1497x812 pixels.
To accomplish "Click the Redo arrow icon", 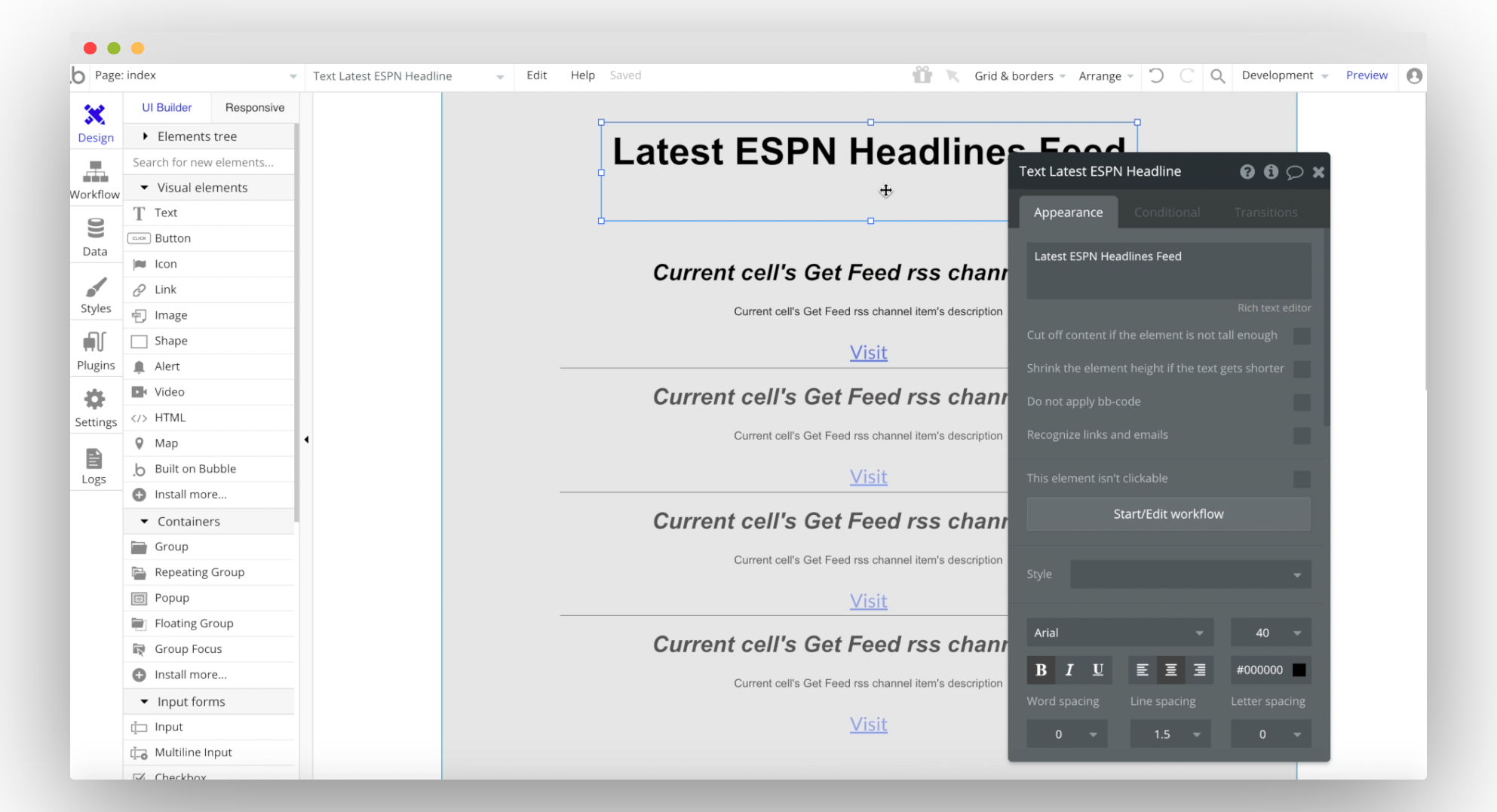I will click(x=1186, y=75).
